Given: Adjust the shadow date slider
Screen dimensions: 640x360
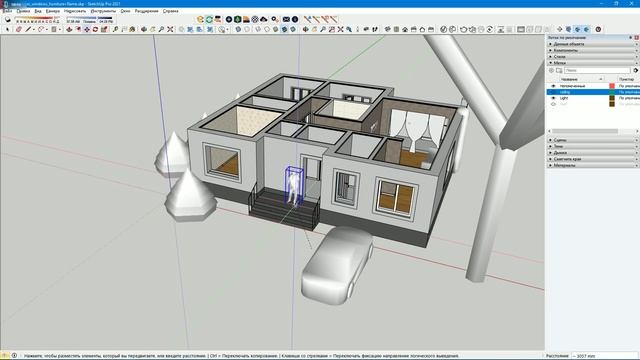Looking at the screenshot, I should [38, 18].
